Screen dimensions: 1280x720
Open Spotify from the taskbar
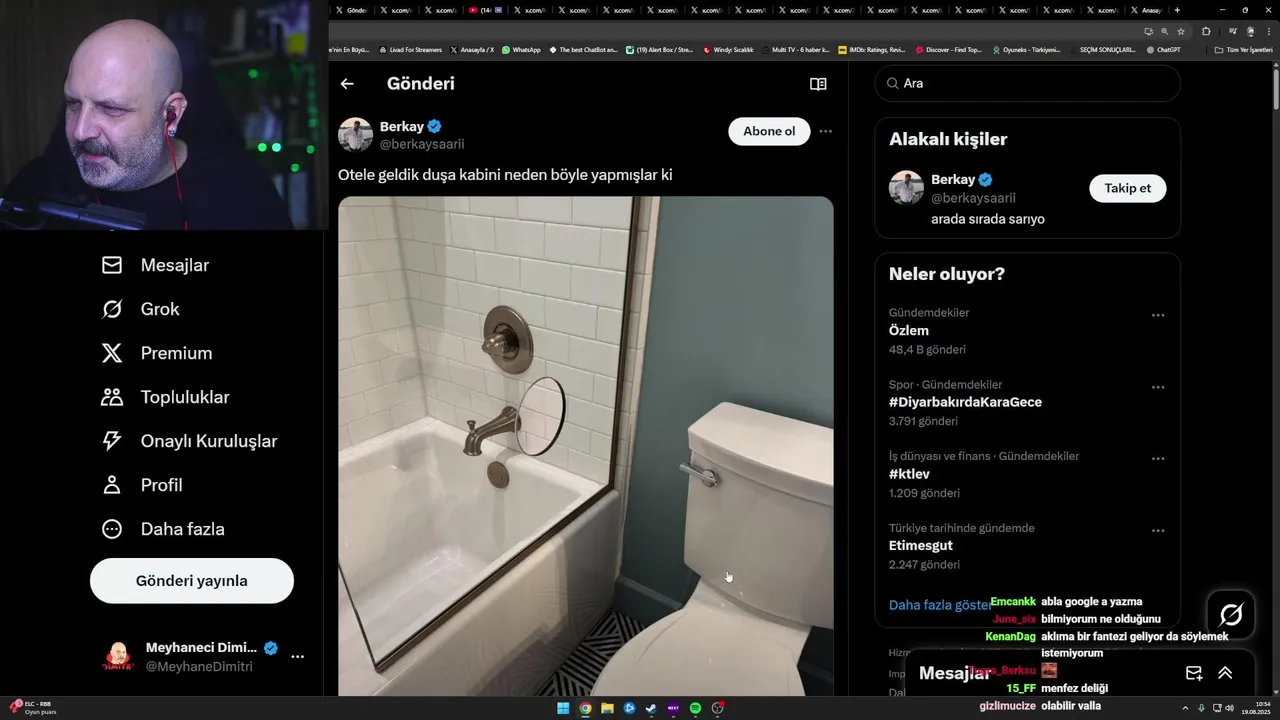tap(695, 708)
